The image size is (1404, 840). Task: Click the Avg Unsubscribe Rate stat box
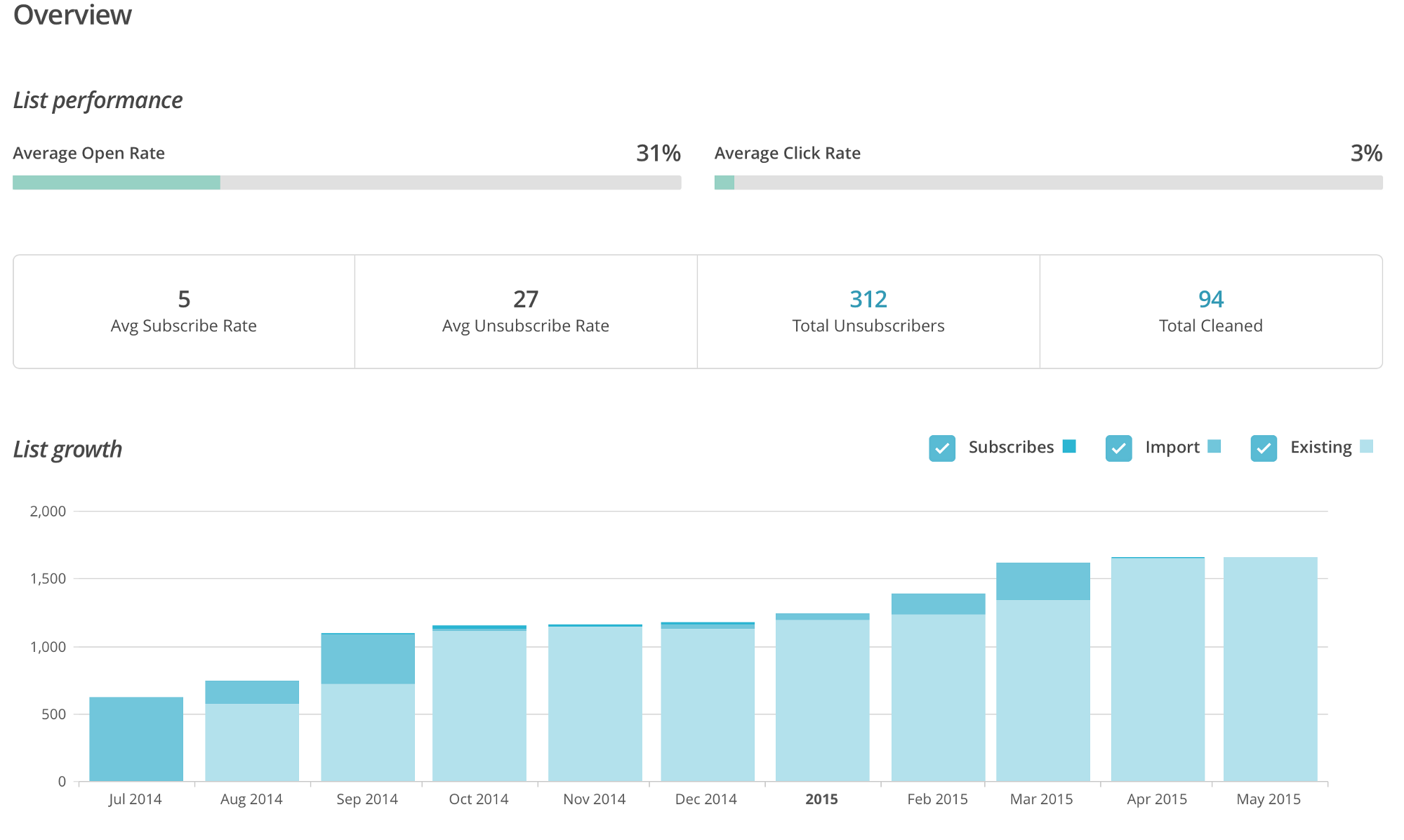click(x=526, y=312)
